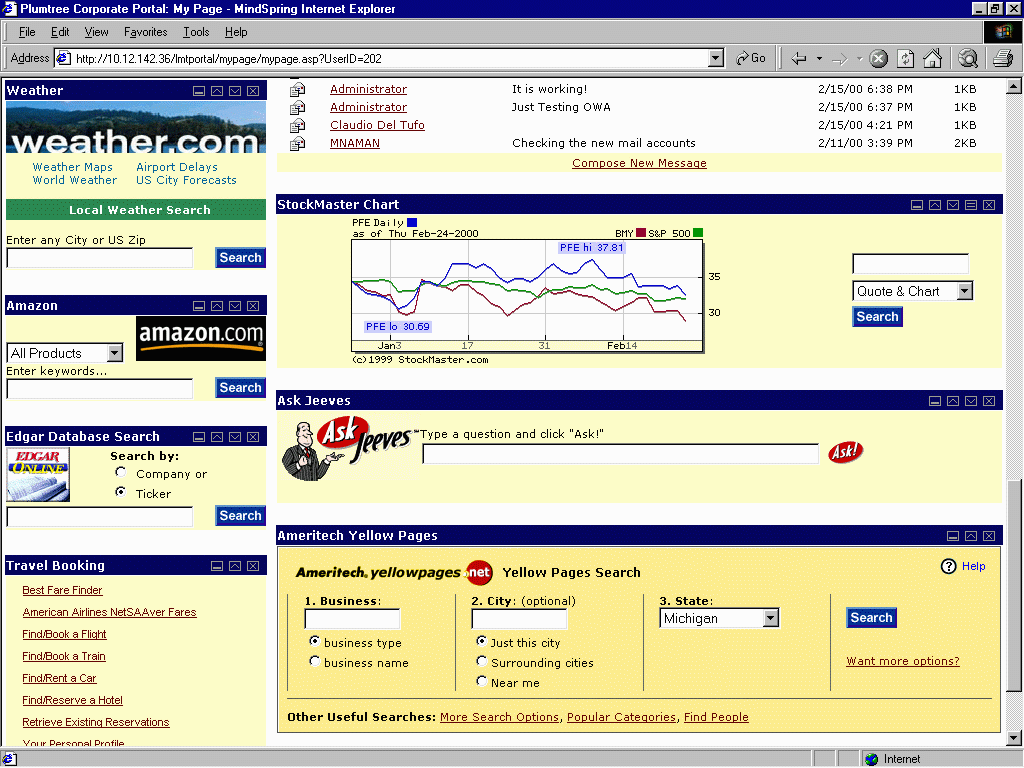Open the Airport Delays link
Image resolution: width=1024 pixels, height=768 pixels.
(x=177, y=167)
